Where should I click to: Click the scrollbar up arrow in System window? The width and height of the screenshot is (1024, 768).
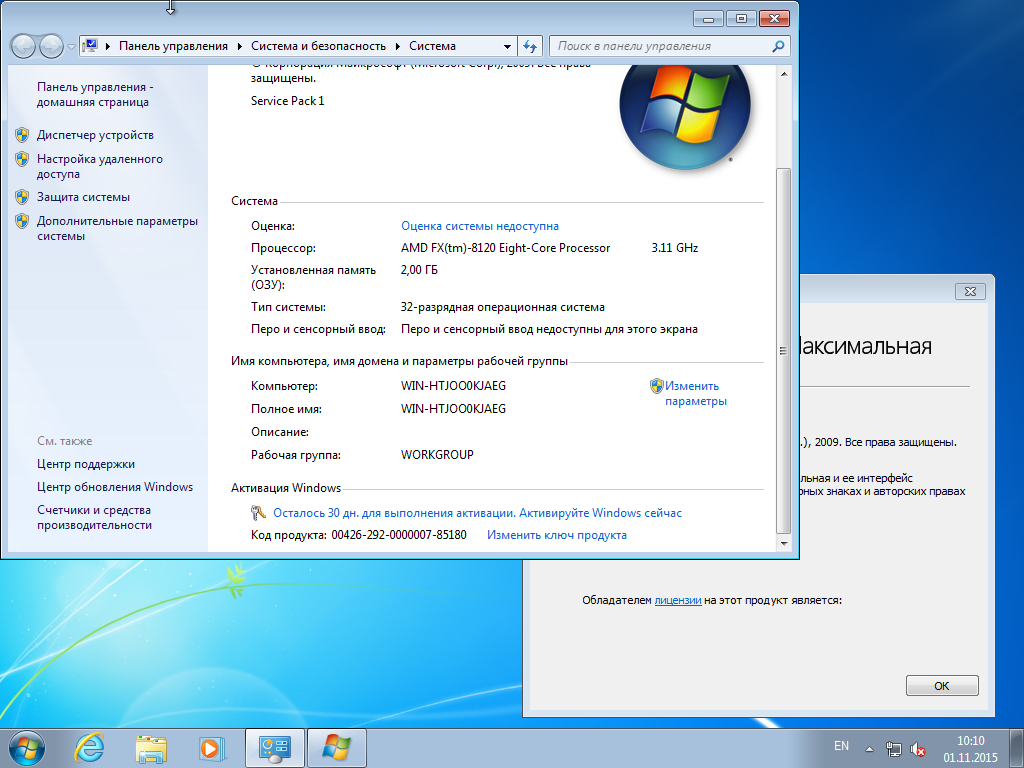pos(784,74)
